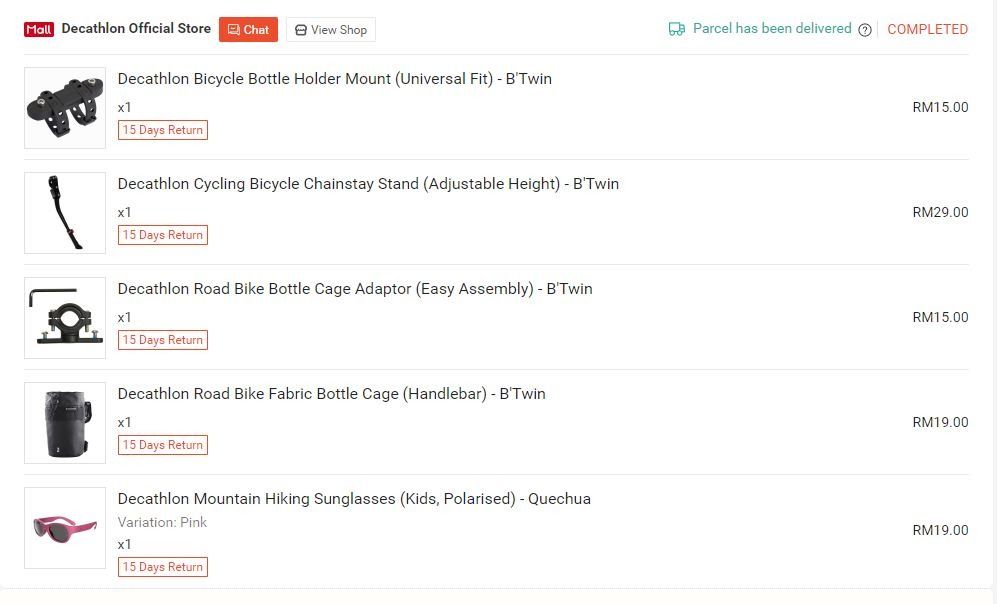Click Mountain Hiking Sunglasses product title
The image size is (997, 604).
click(354, 499)
